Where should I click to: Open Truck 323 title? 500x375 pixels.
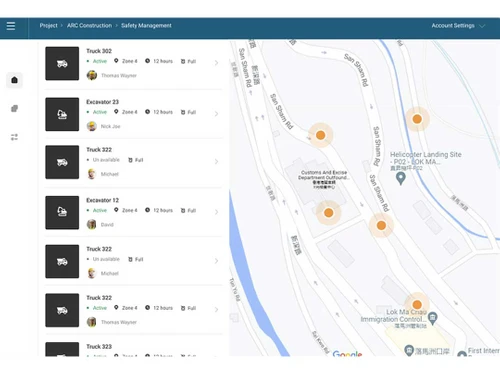pos(99,347)
